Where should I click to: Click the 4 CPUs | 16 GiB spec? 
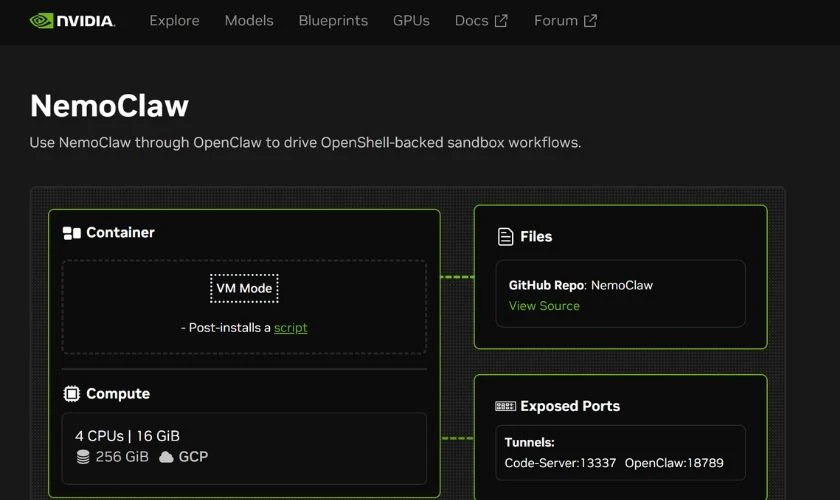tap(127, 436)
